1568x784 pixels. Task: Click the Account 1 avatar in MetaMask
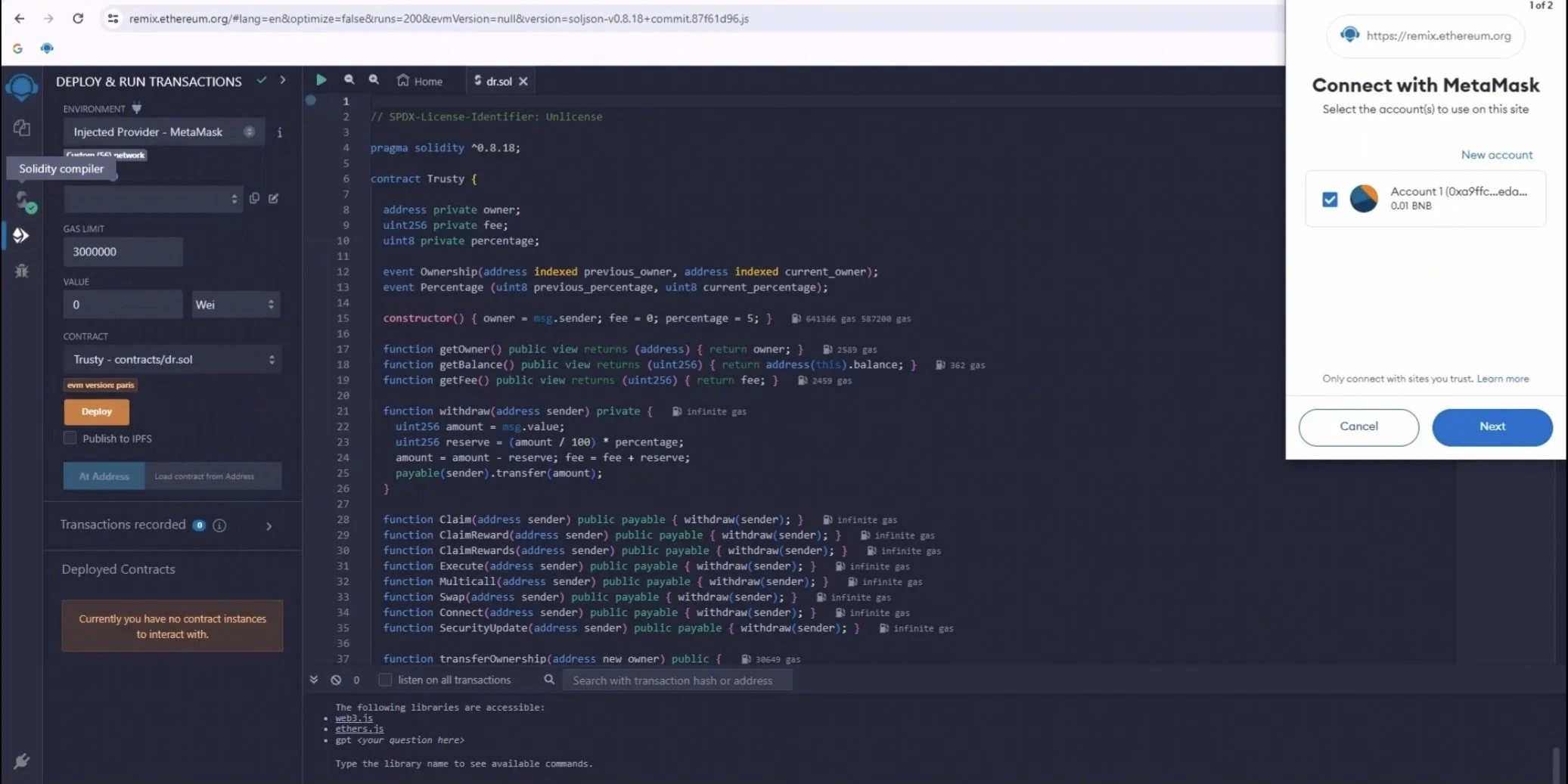point(1364,199)
